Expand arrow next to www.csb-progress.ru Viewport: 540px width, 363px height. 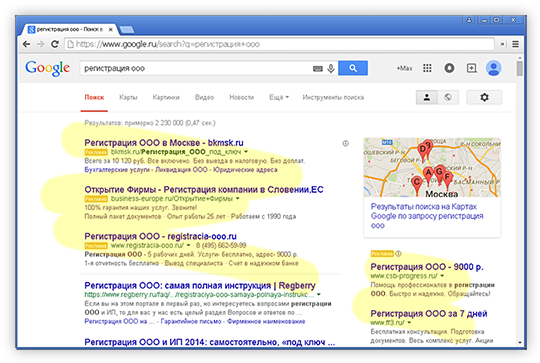[442, 276]
